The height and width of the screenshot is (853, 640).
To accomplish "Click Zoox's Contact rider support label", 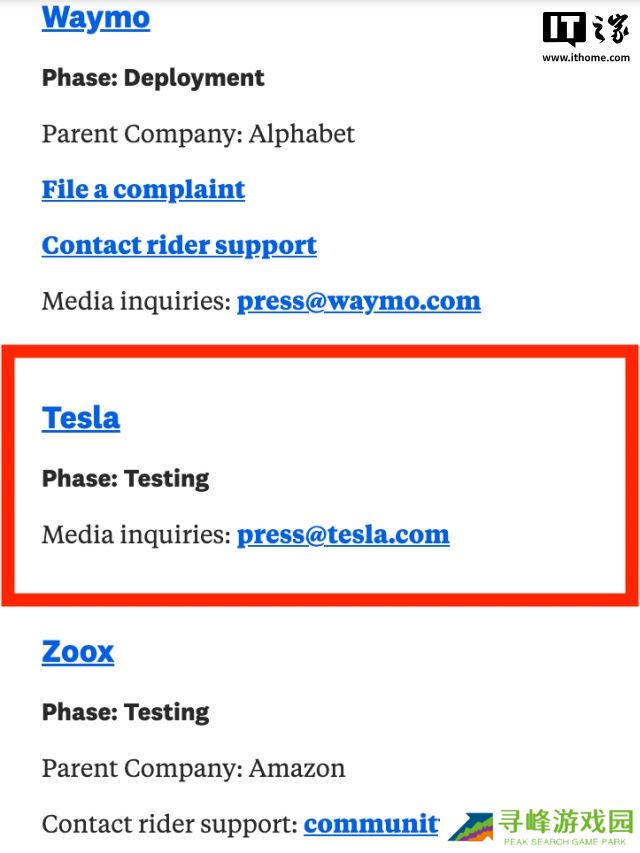I will 170,825.
